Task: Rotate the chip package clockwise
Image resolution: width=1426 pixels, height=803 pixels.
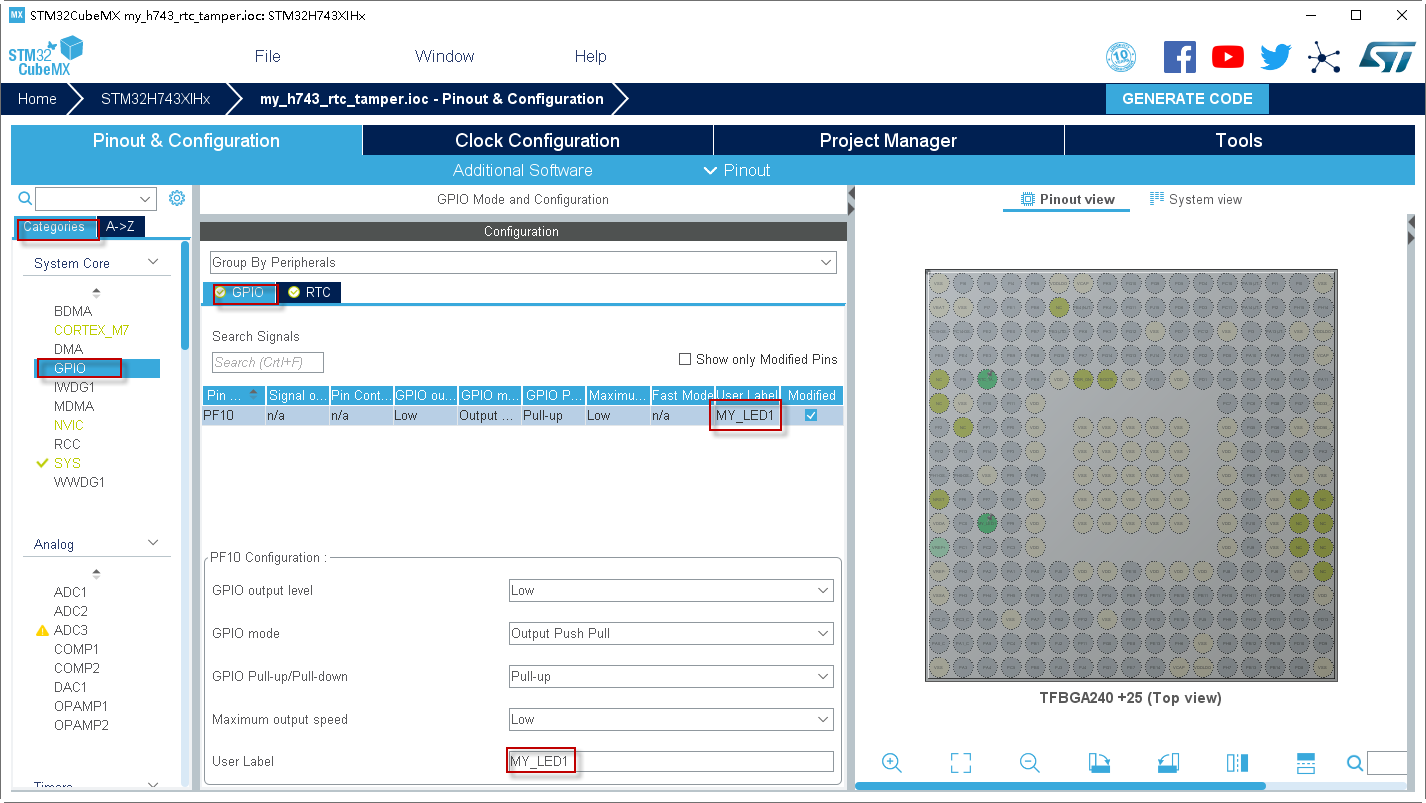Action: [x=1098, y=762]
